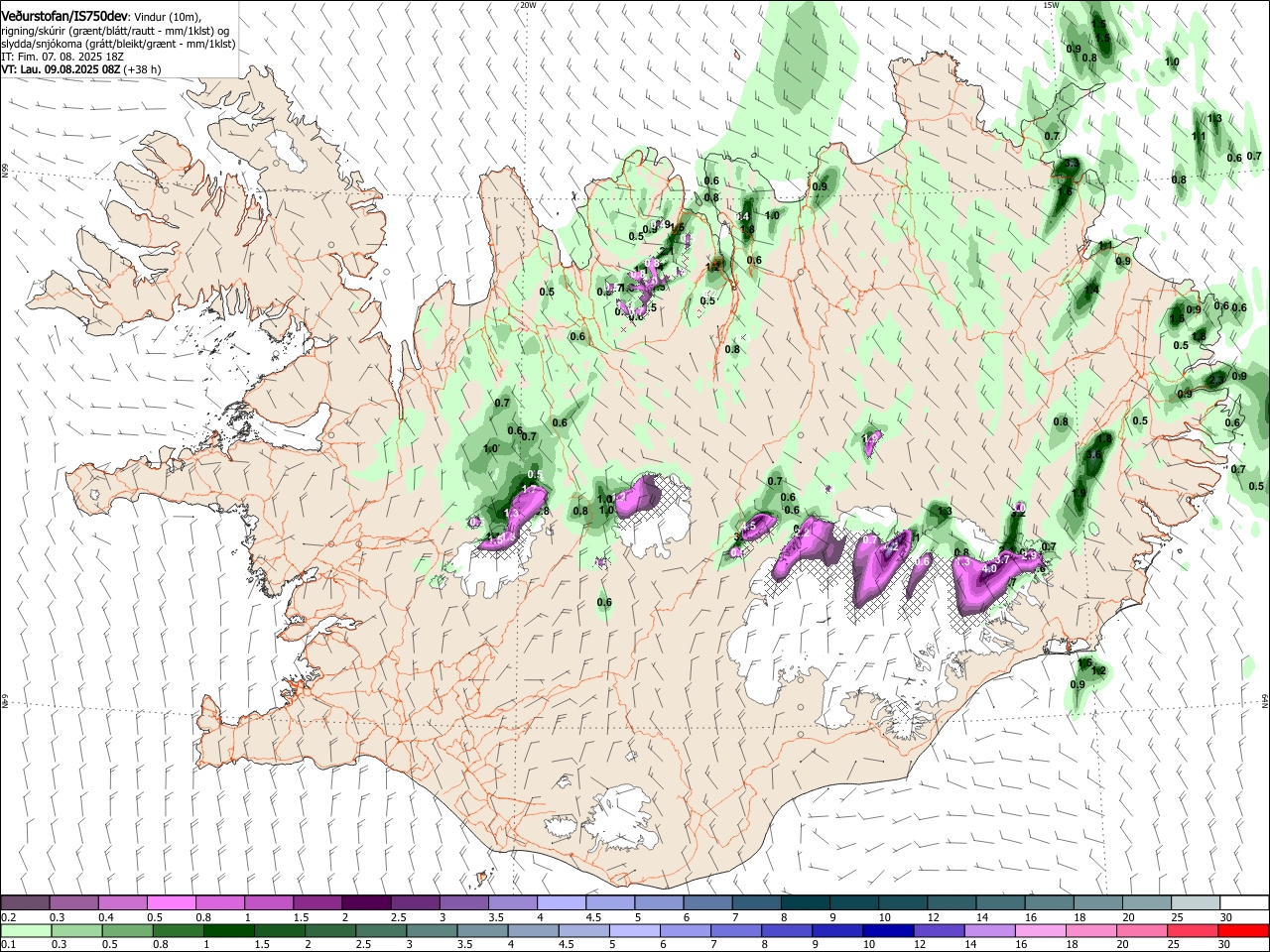Select the dark green swatch labeled 1.5

pos(279,930)
